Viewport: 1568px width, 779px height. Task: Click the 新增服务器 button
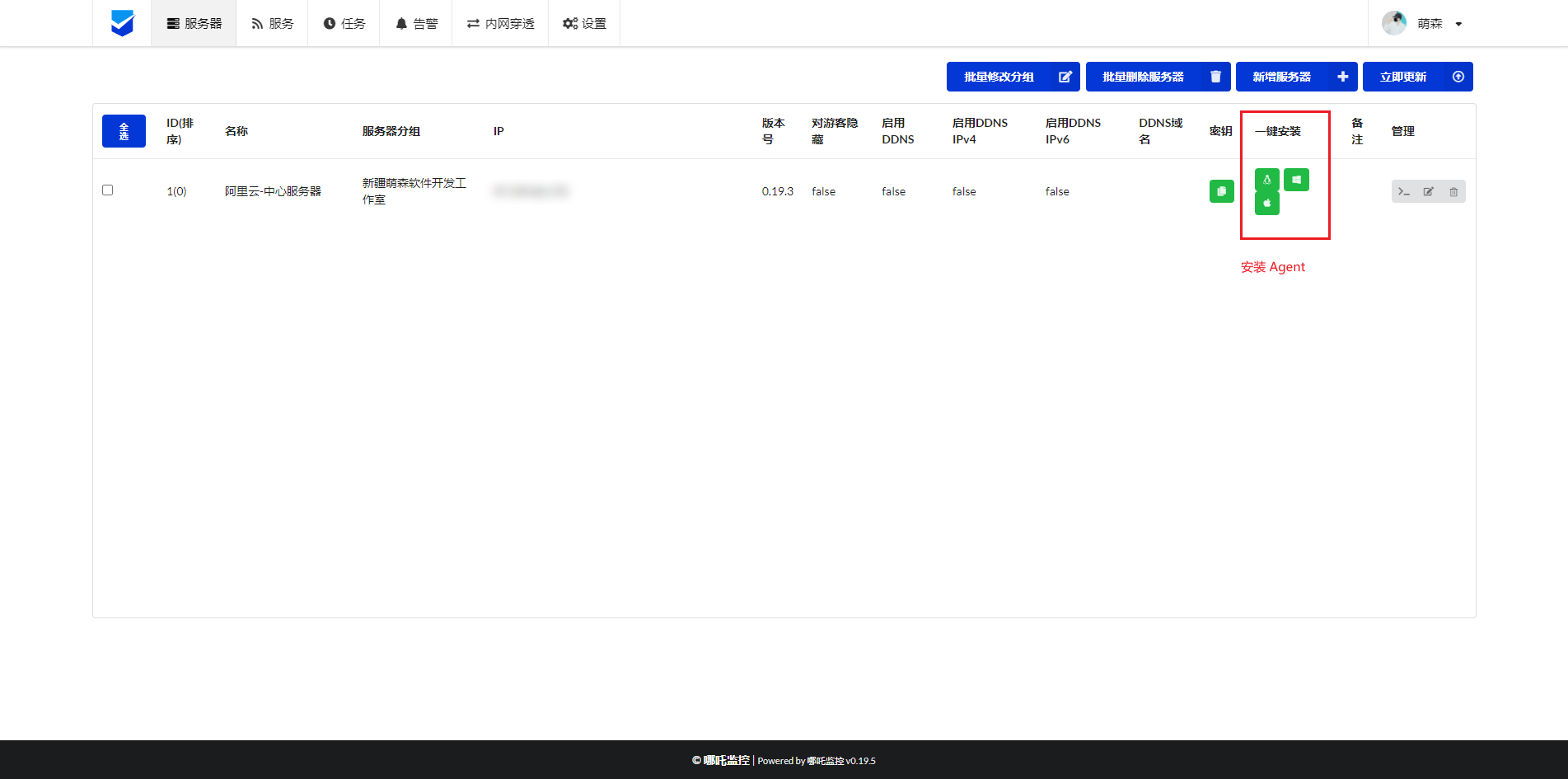[x=1296, y=77]
